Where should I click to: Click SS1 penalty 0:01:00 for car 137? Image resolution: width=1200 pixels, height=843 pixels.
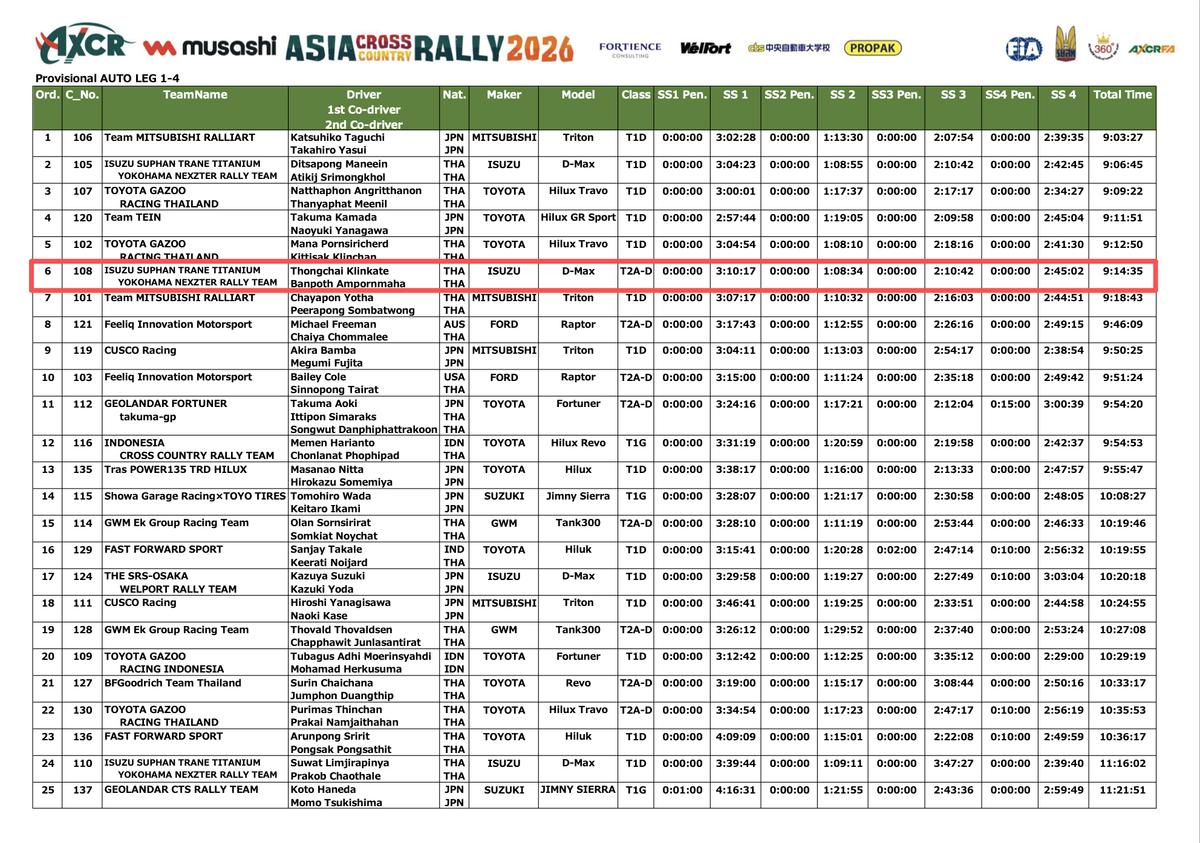coord(682,790)
